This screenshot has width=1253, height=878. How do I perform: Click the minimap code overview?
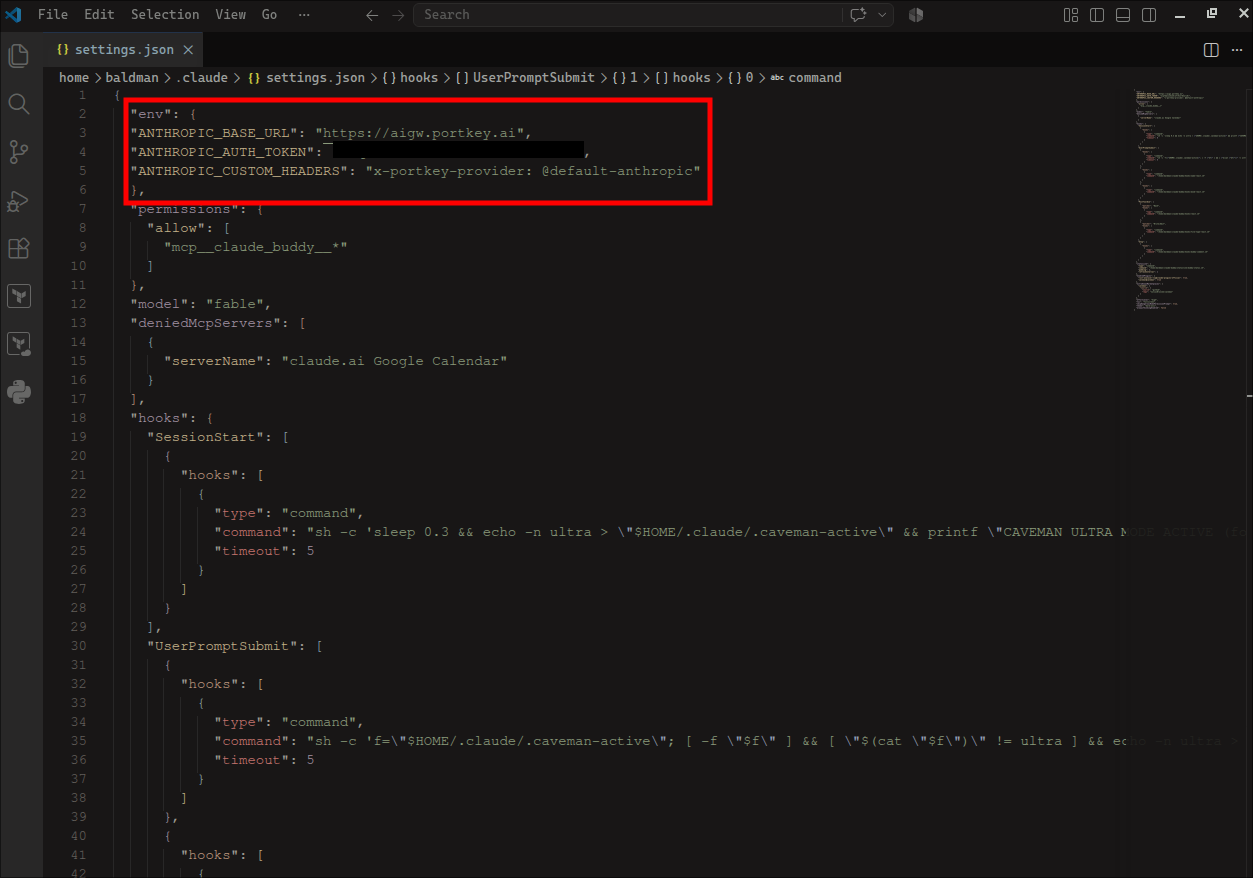point(1190,200)
